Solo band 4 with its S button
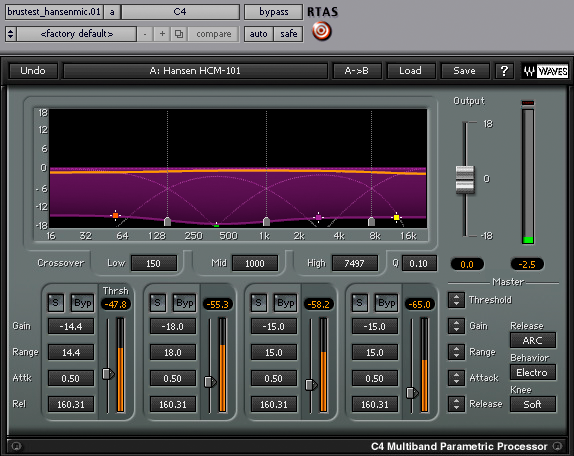The image size is (574, 456). 359,303
